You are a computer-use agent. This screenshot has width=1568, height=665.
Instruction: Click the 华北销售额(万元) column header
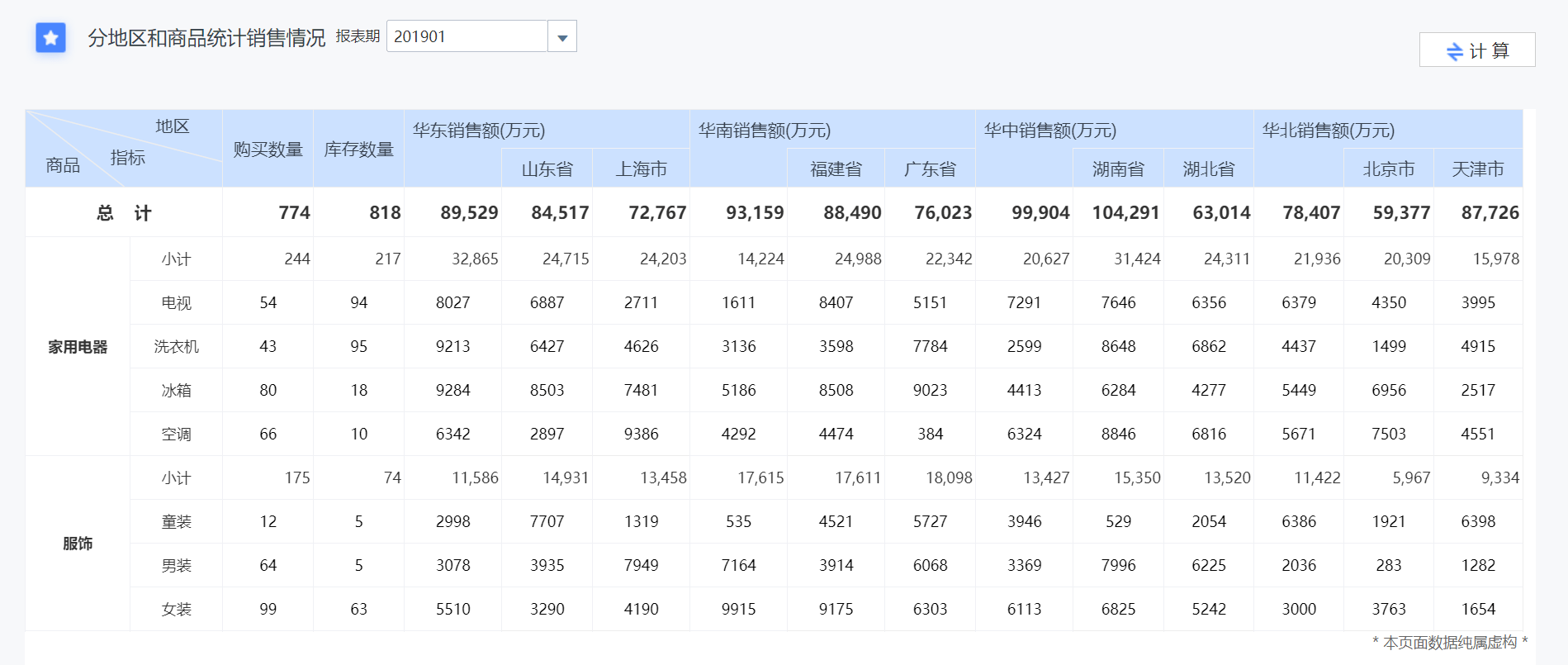click(1329, 131)
